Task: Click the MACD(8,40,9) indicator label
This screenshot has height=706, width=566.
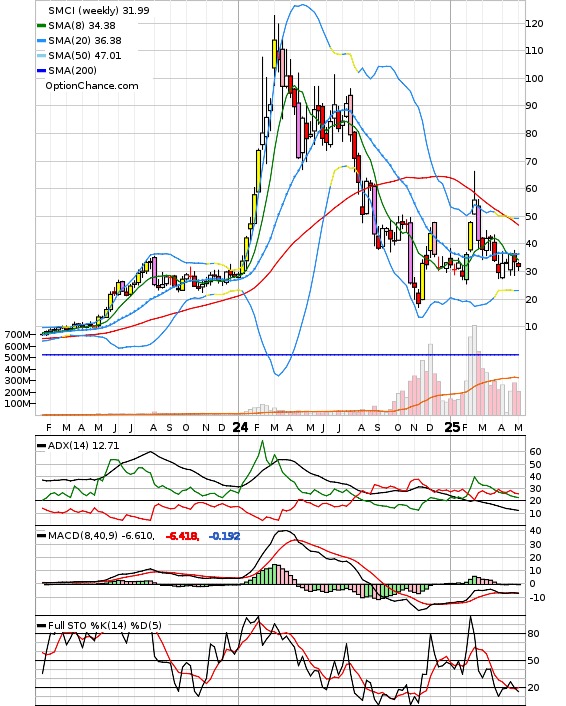Action: (101, 536)
